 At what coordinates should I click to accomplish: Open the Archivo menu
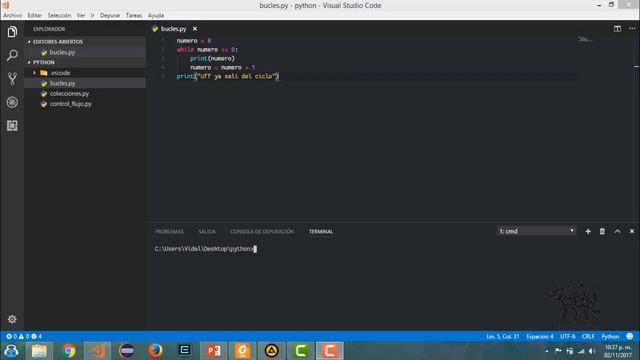point(12,15)
